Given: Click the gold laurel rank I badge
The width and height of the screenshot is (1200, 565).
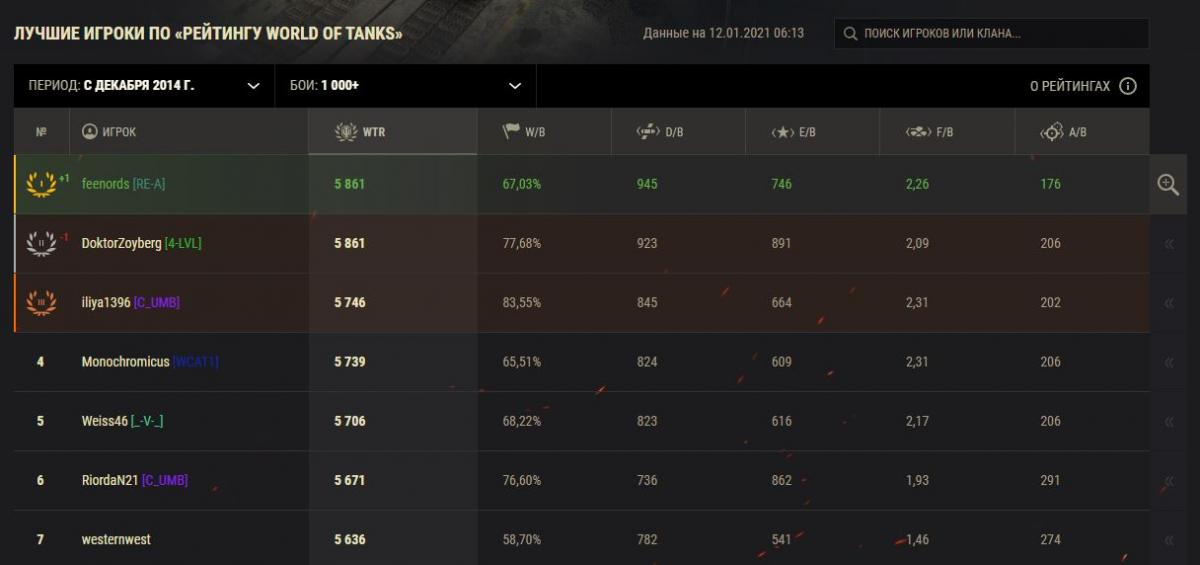Looking at the screenshot, I should [40, 184].
